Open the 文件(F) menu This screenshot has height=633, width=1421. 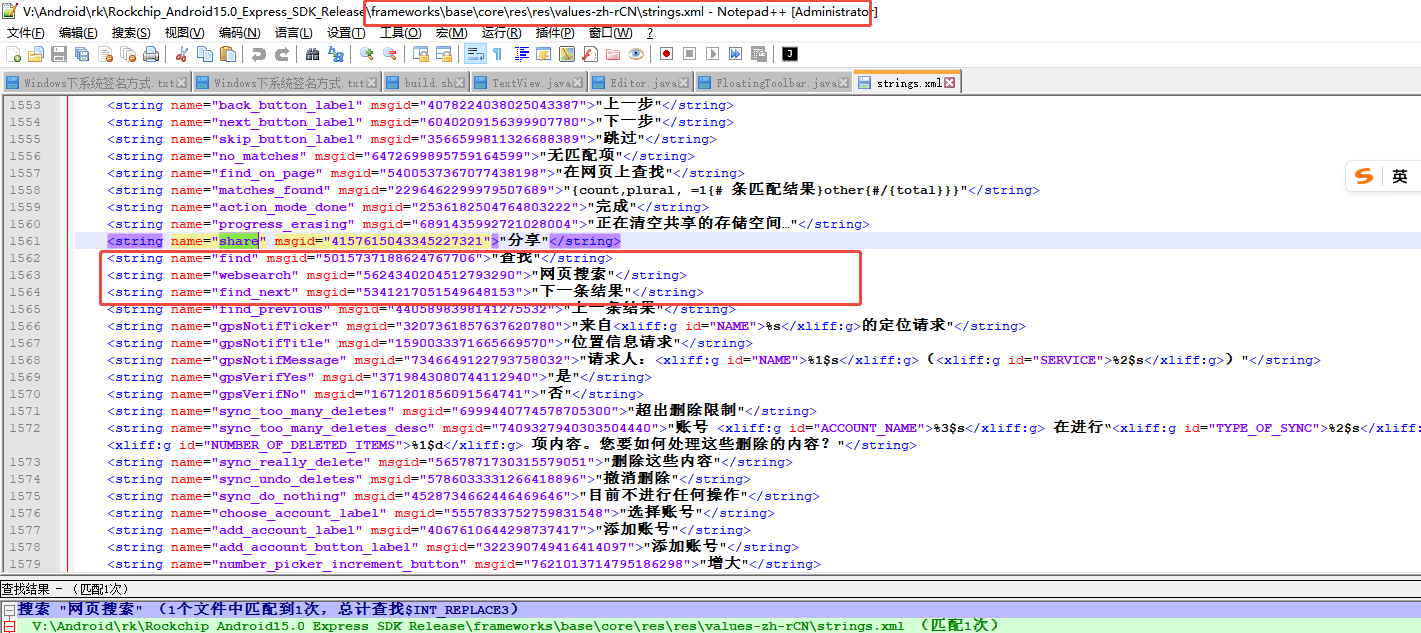coord(26,33)
